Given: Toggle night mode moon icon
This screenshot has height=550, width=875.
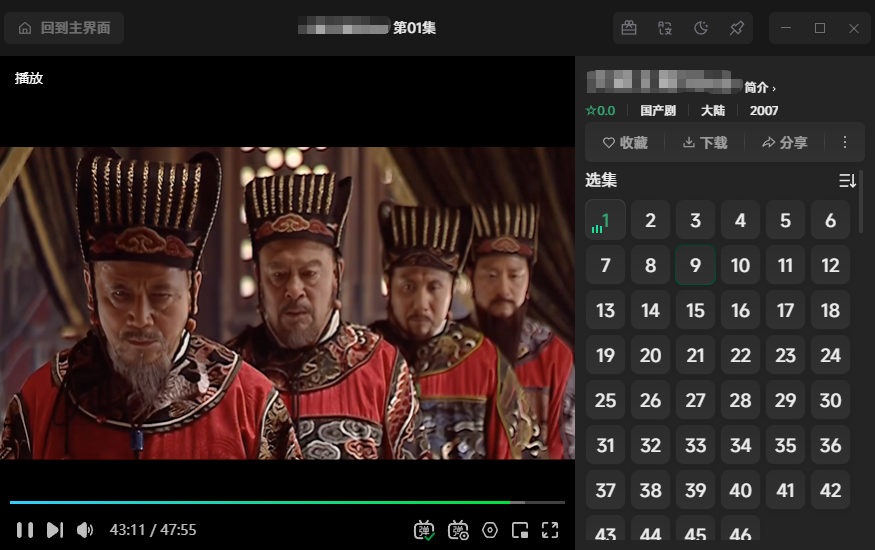Looking at the screenshot, I should (701, 28).
